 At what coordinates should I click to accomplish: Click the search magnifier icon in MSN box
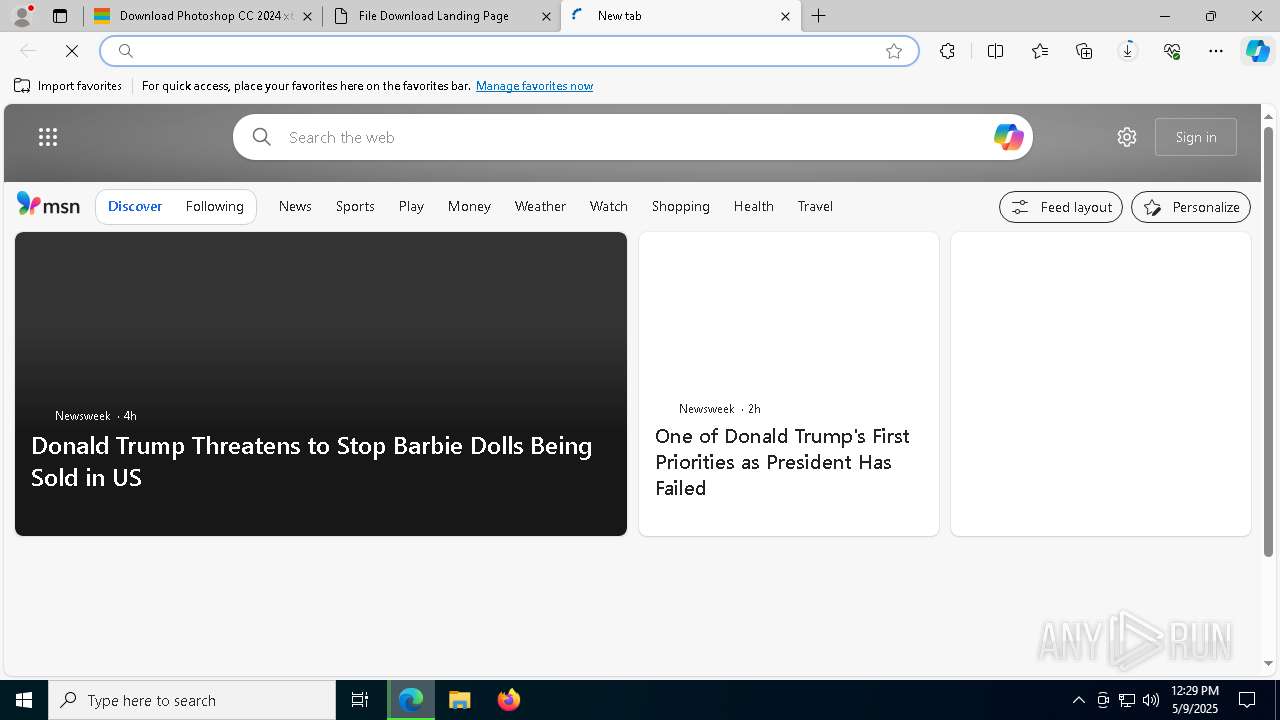coord(262,137)
